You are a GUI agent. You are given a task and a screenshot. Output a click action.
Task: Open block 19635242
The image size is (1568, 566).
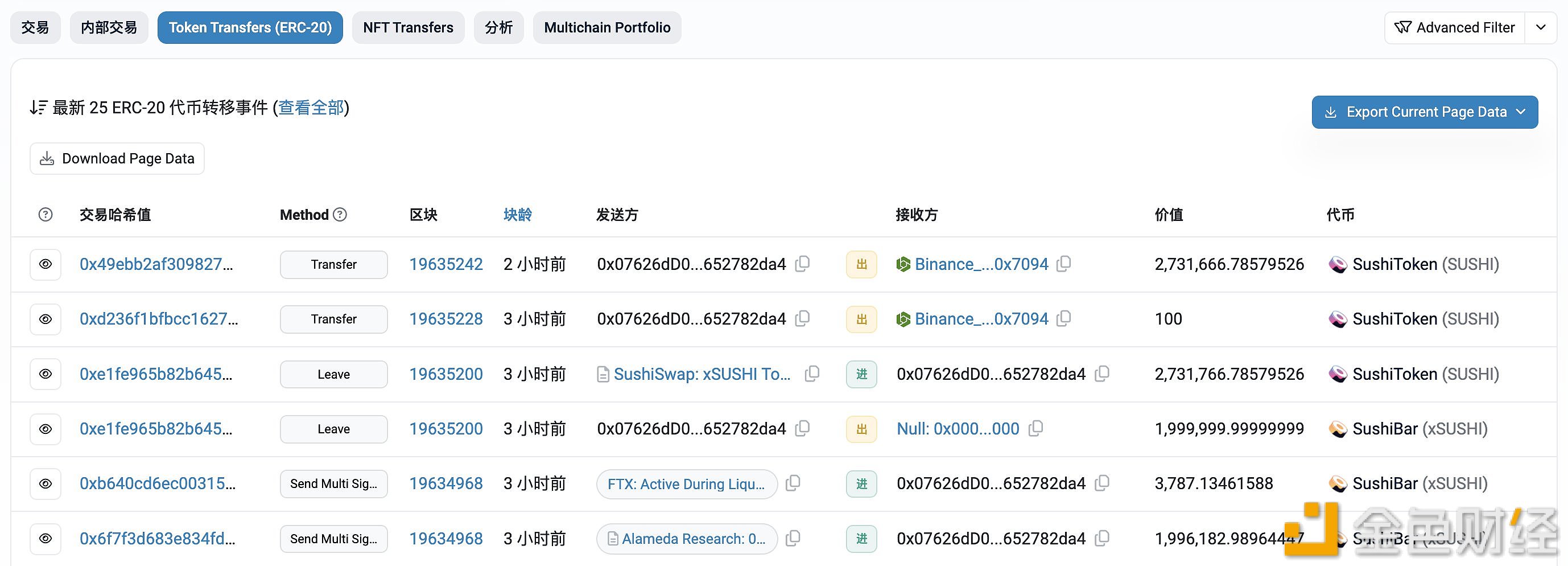tap(446, 264)
